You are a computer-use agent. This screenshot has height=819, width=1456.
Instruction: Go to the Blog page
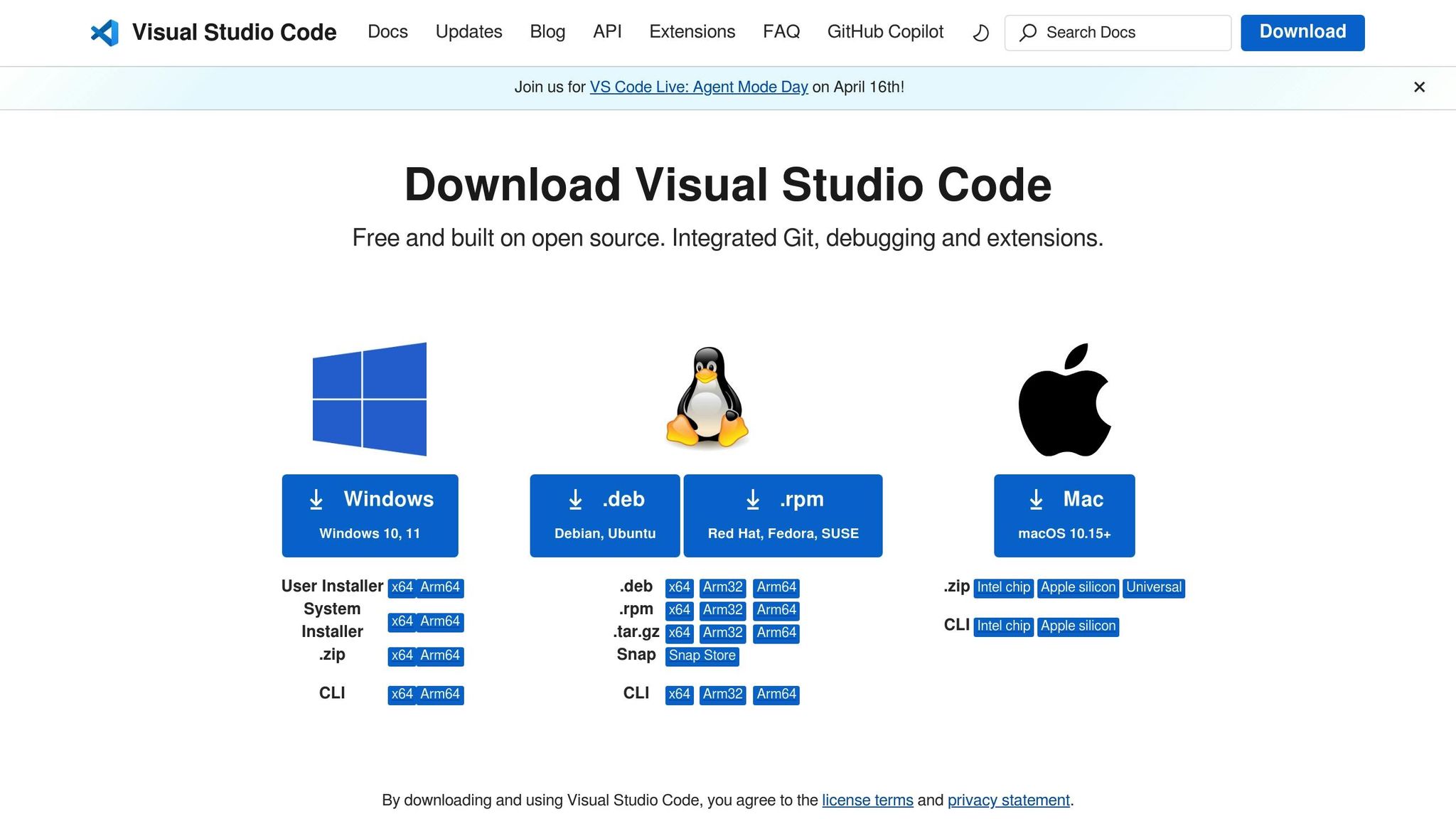[547, 32]
